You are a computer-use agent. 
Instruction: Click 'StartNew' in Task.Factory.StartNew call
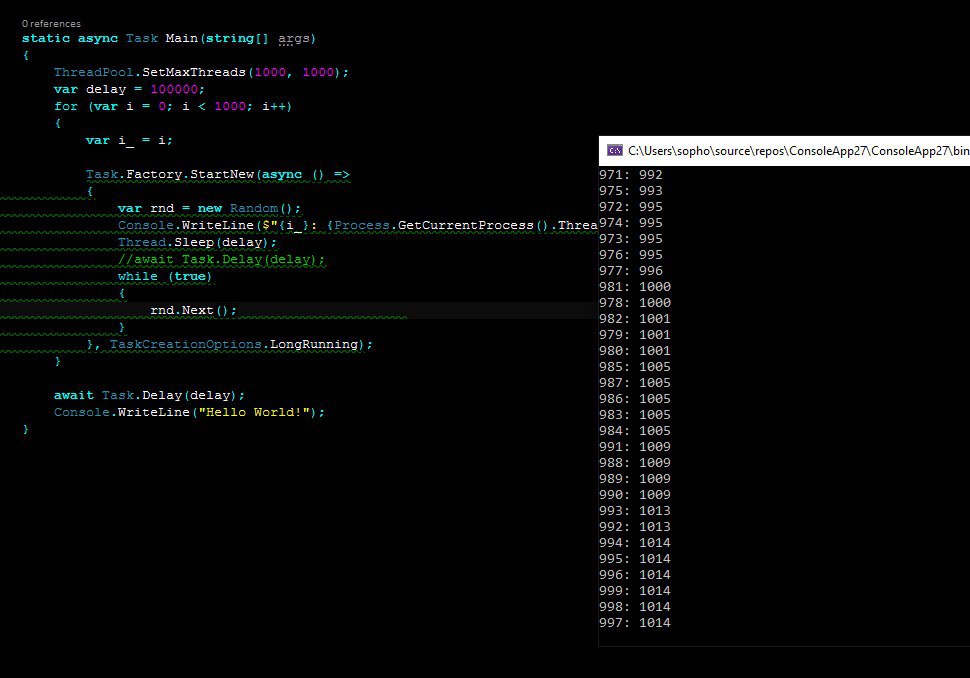coord(222,174)
